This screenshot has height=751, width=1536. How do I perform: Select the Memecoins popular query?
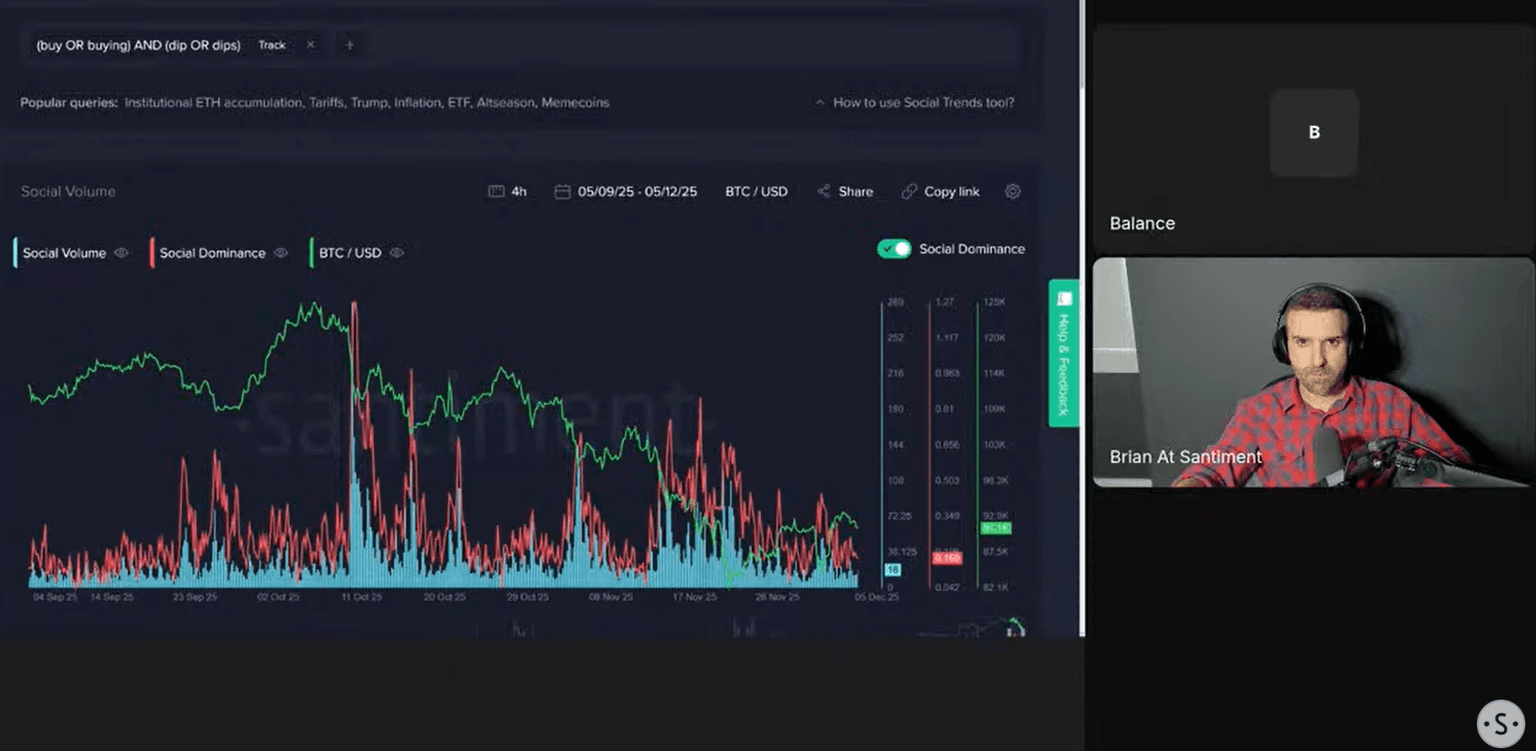pyautogui.click(x=575, y=102)
